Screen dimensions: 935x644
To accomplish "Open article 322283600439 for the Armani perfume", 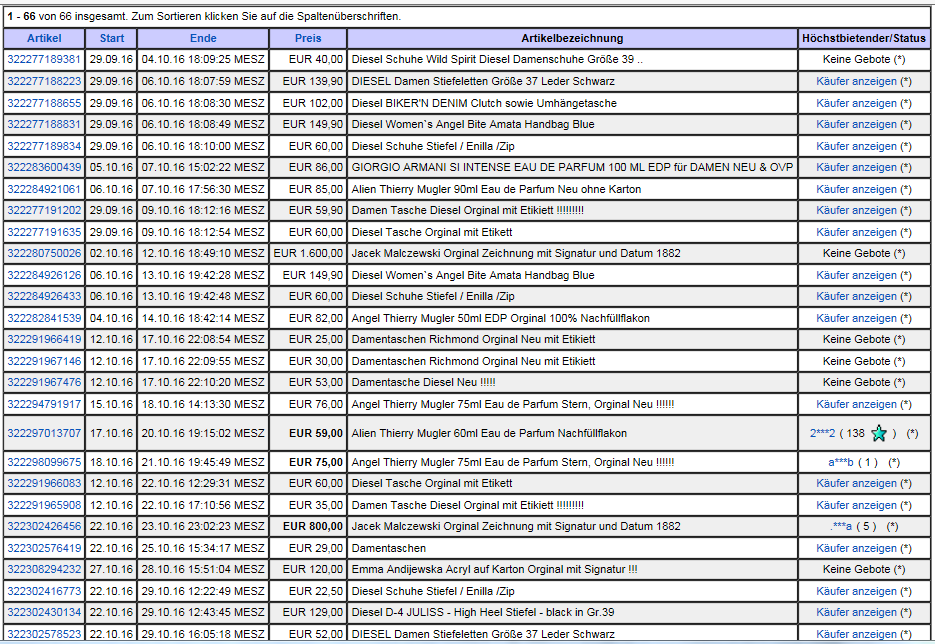I will coord(44,167).
